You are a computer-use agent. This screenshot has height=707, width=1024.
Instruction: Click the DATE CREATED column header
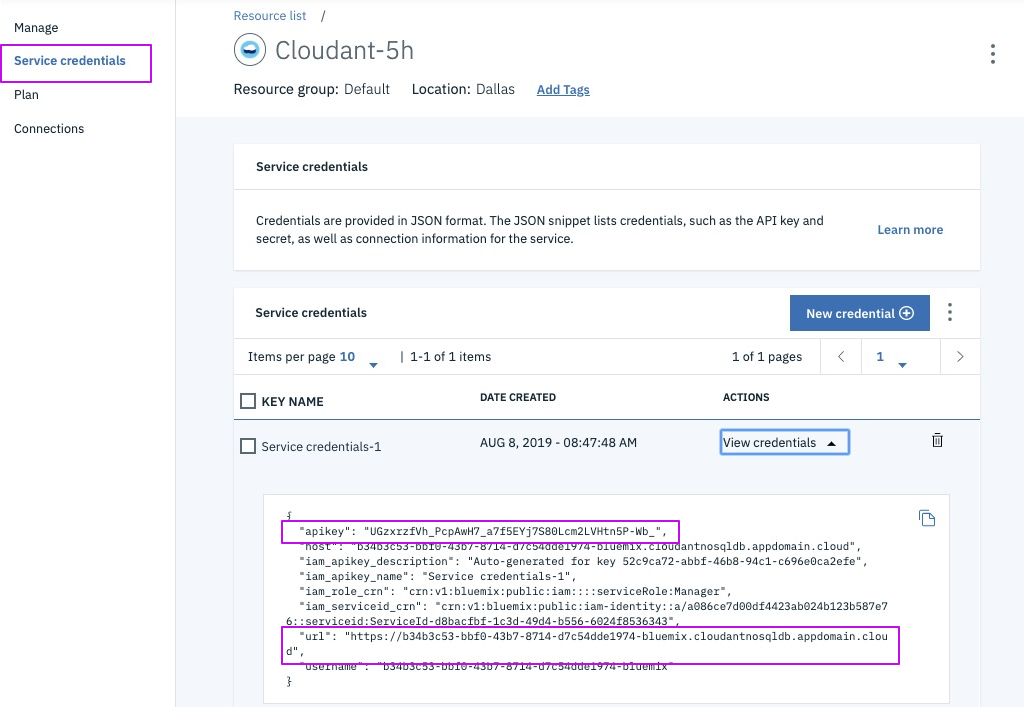pyautogui.click(x=518, y=397)
